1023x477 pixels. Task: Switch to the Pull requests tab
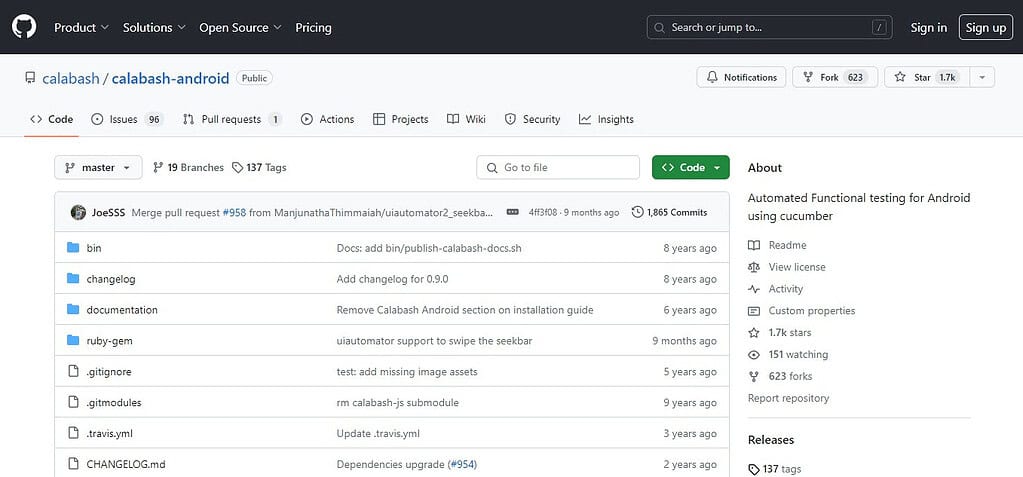coord(232,119)
